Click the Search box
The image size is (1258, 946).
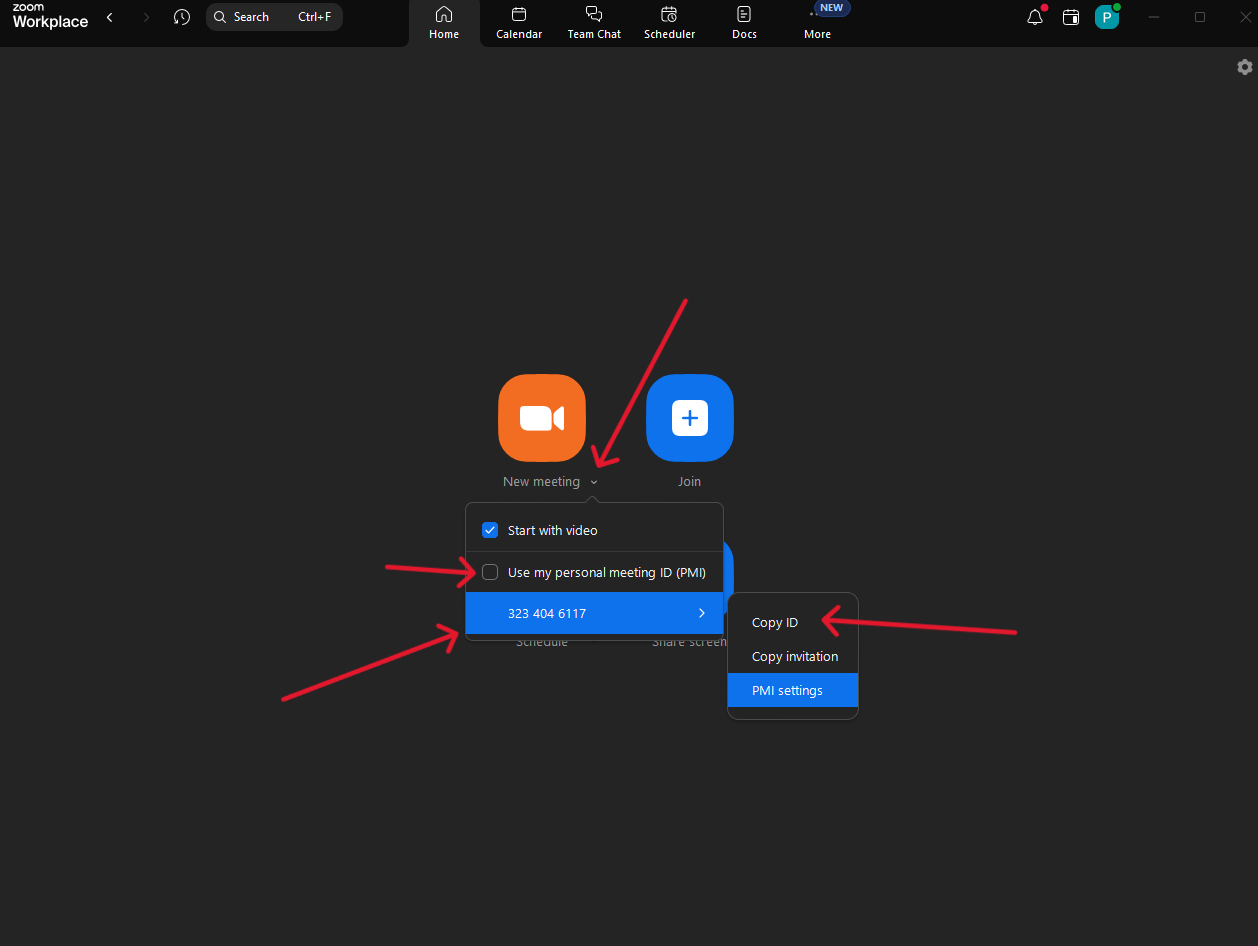tap(274, 17)
